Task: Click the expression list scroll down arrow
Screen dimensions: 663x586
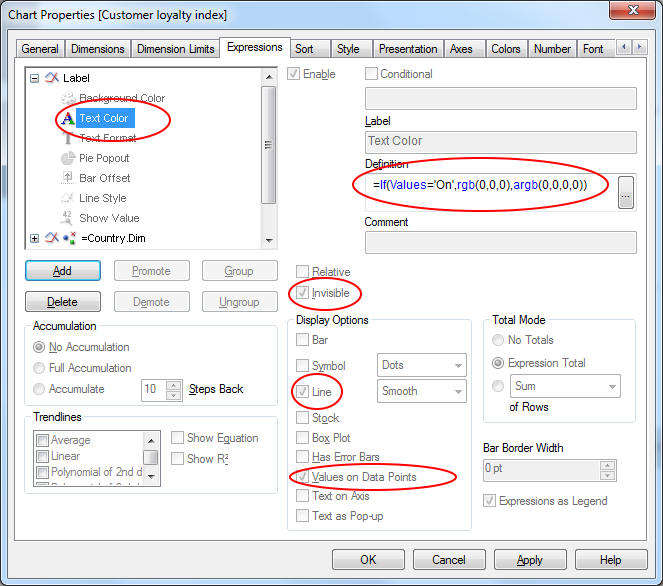Action: pos(269,240)
